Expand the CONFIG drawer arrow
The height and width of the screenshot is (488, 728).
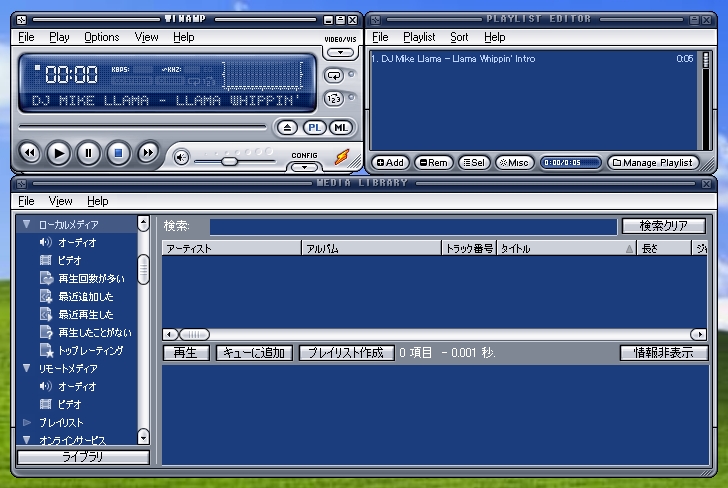coord(304,167)
